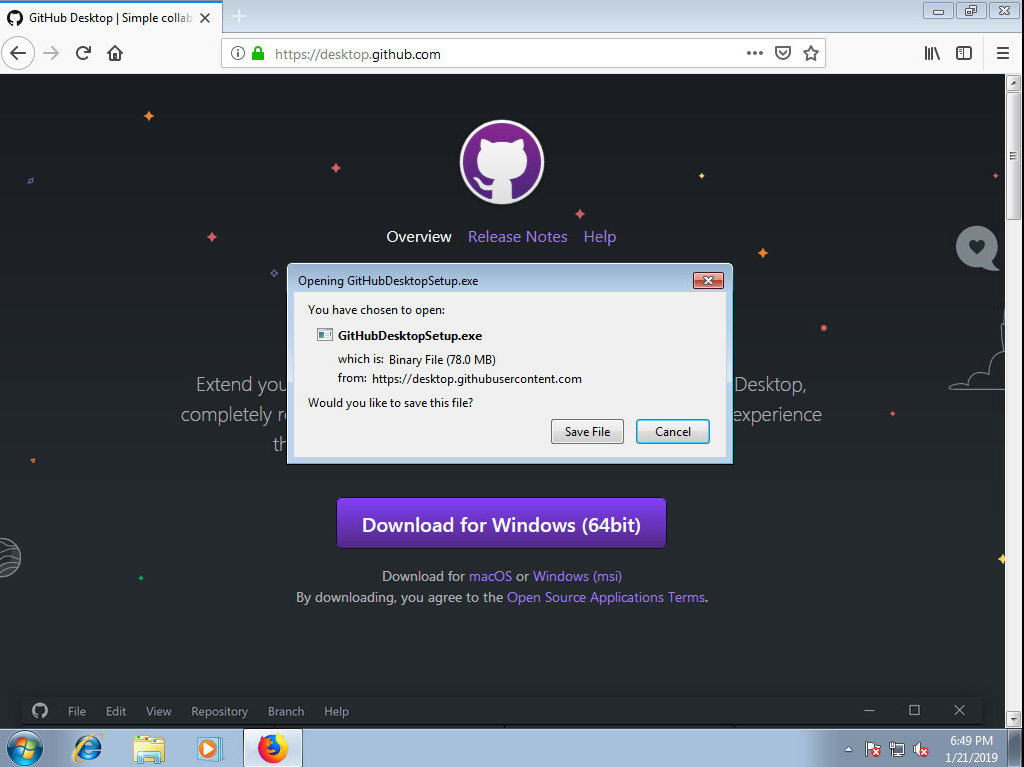This screenshot has width=1024, height=767.
Task: Go back with the browser back arrow
Action: pos(18,54)
